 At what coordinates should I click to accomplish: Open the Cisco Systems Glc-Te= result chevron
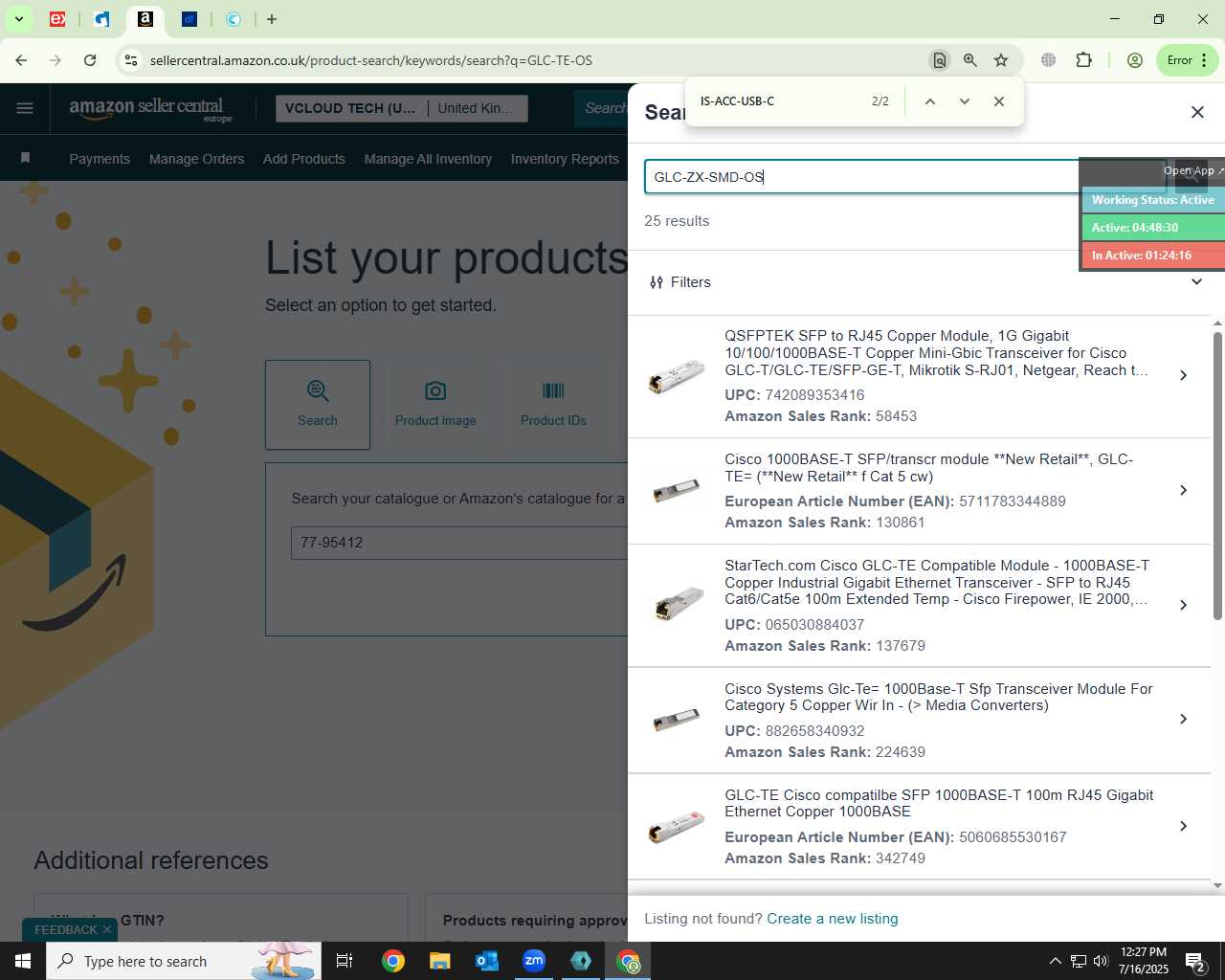pyautogui.click(x=1184, y=719)
